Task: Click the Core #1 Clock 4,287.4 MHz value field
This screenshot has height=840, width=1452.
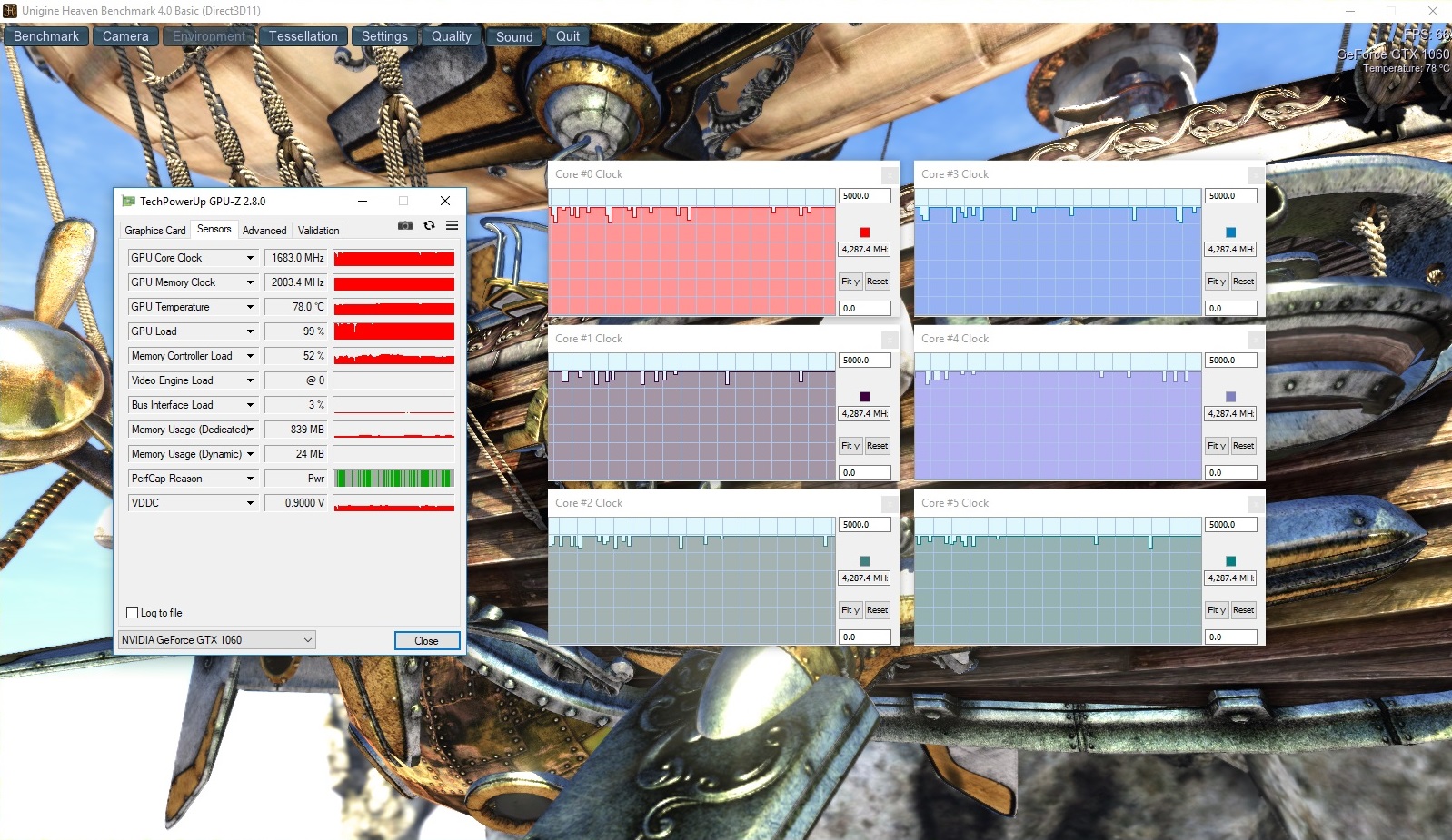Action: [x=865, y=414]
